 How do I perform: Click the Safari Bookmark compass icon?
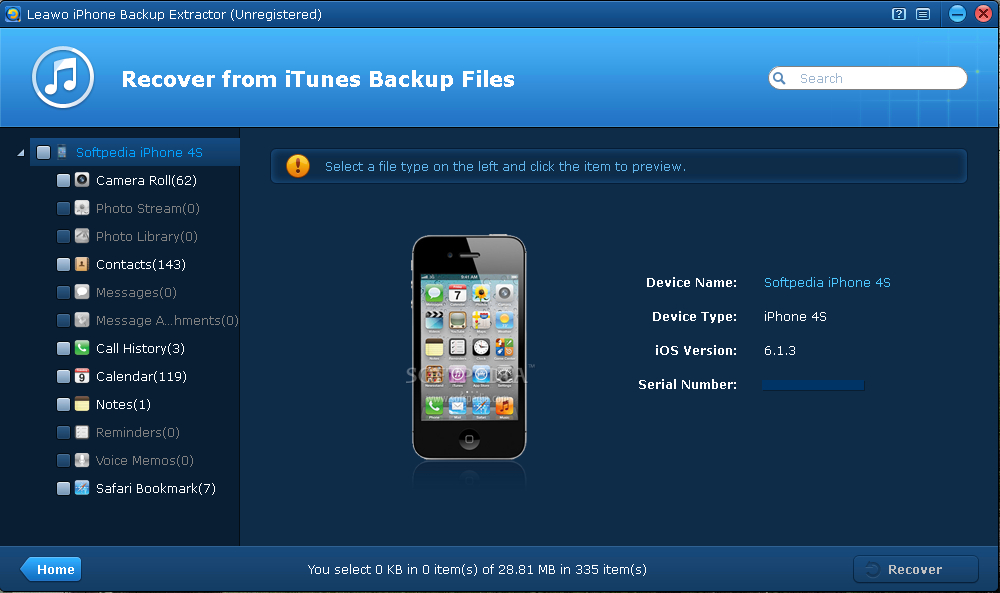(x=82, y=488)
